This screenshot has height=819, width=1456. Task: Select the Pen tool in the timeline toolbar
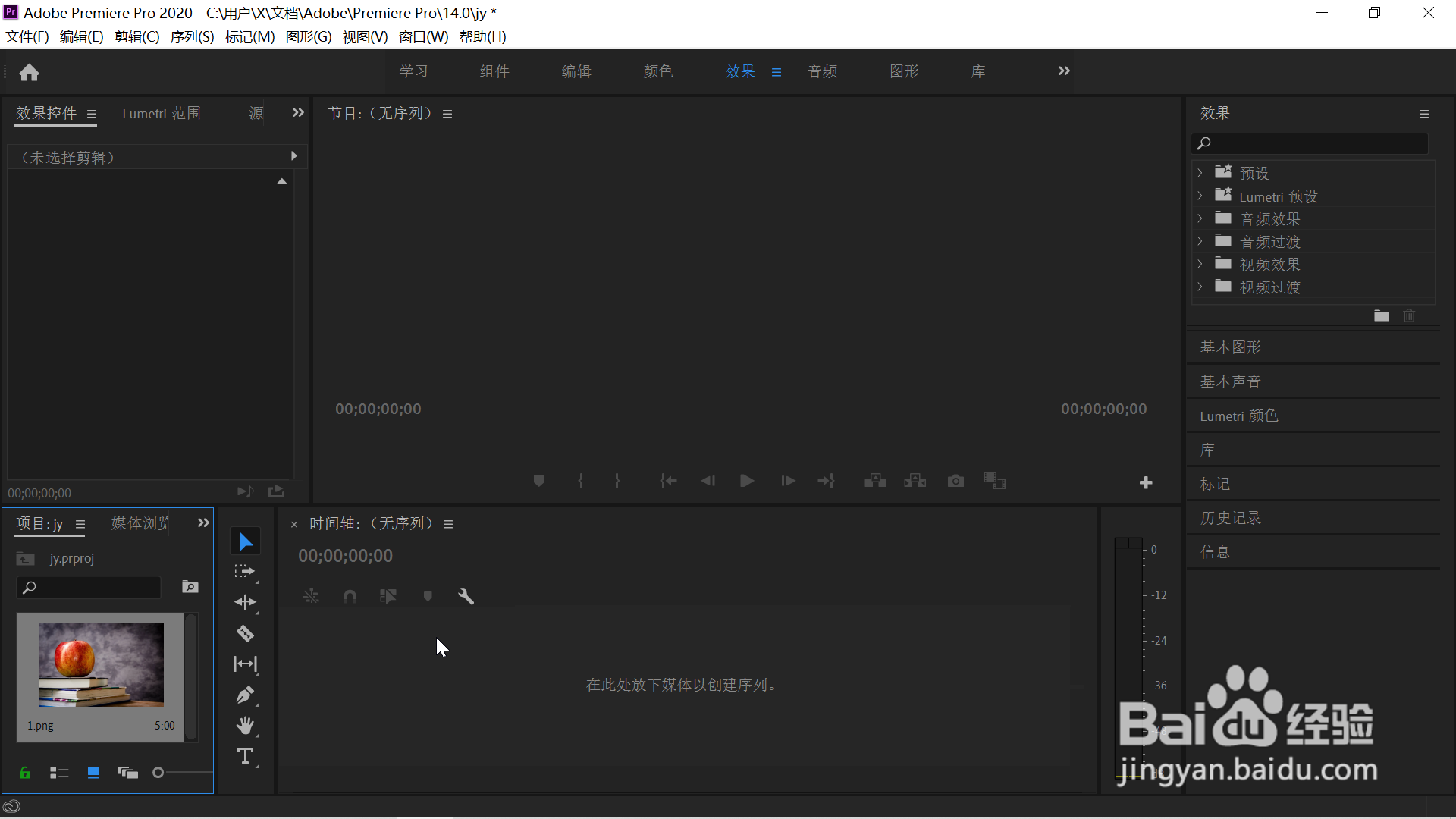[245, 695]
